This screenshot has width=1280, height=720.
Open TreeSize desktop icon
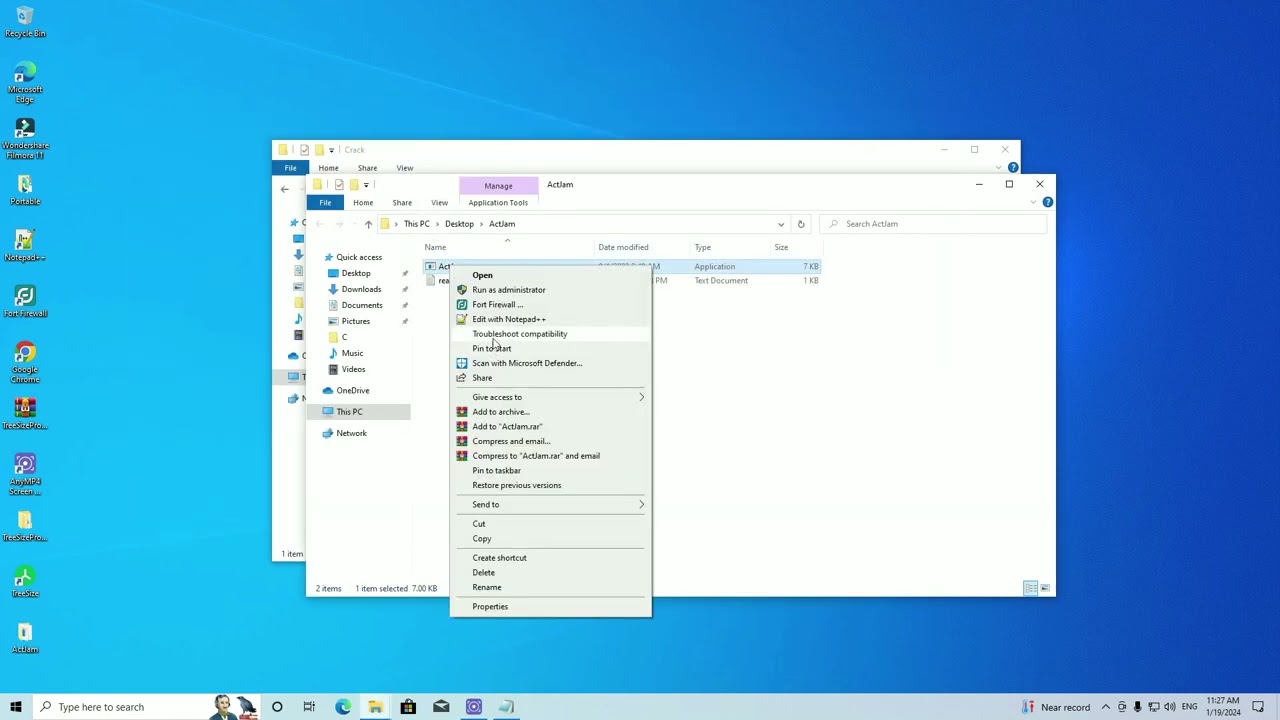pos(25,582)
